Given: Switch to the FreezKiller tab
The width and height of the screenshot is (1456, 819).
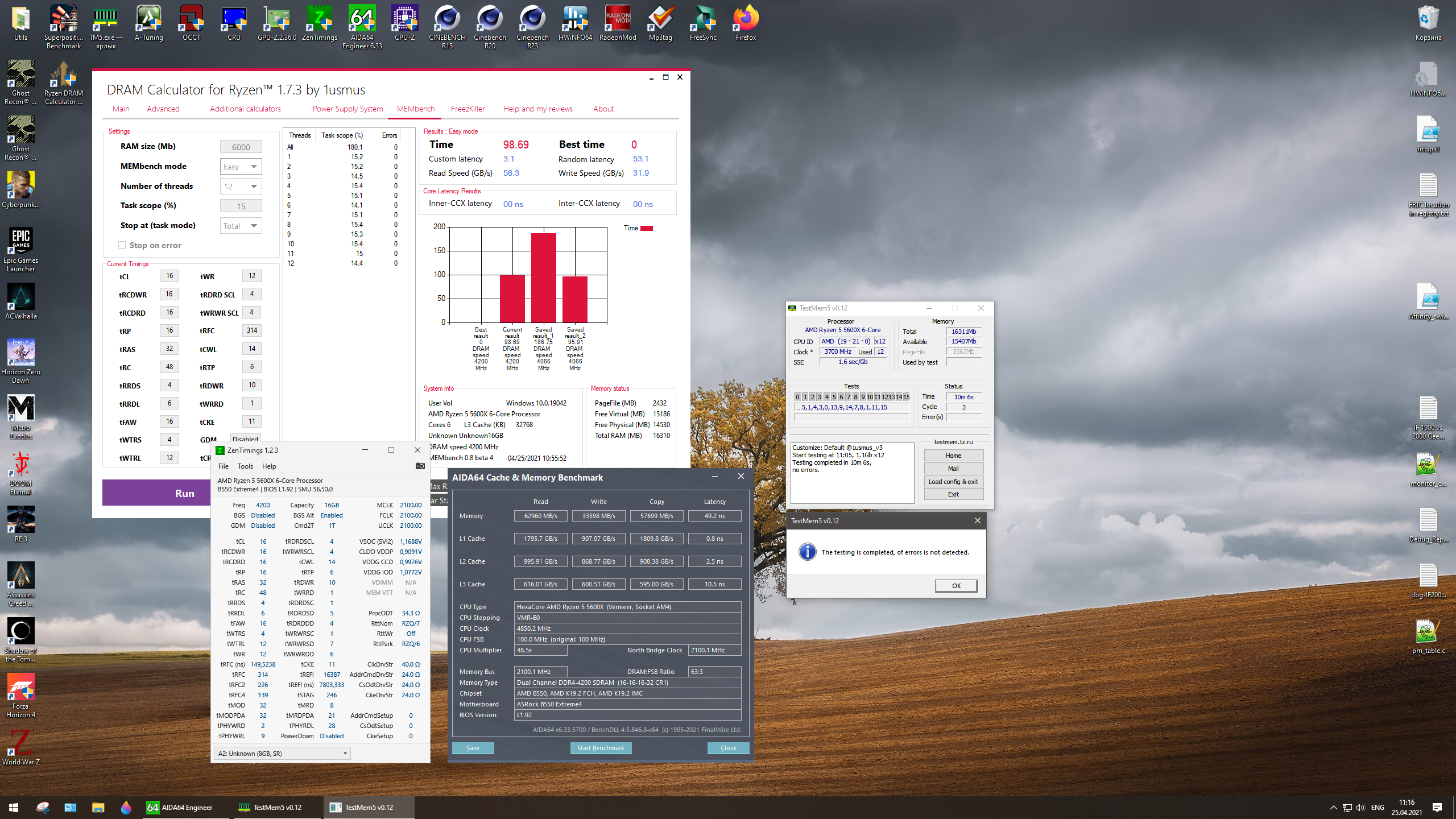Looking at the screenshot, I should click(x=468, y=109).
